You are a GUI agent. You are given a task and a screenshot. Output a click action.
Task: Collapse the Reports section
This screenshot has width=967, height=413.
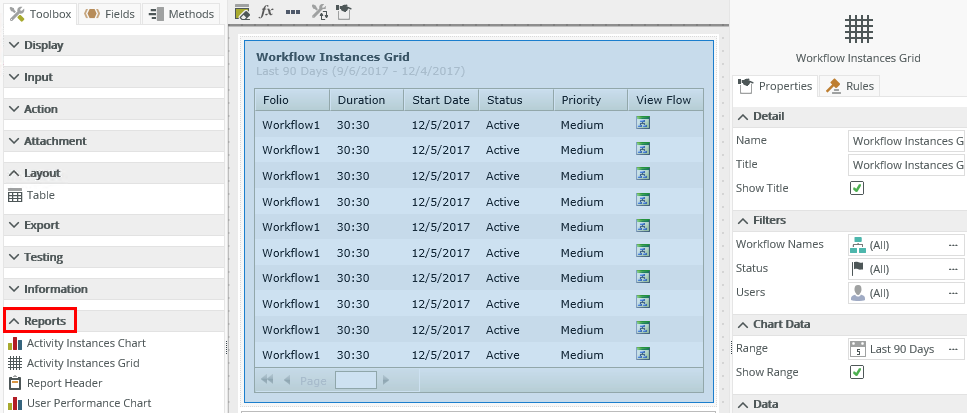point(40,321)
